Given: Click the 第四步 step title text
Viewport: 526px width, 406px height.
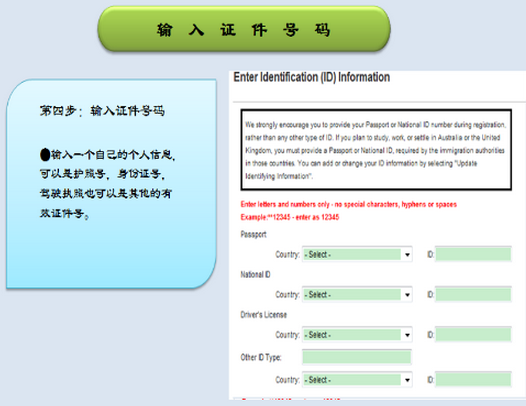Looking at the screenshot, I should pos(102,111).
